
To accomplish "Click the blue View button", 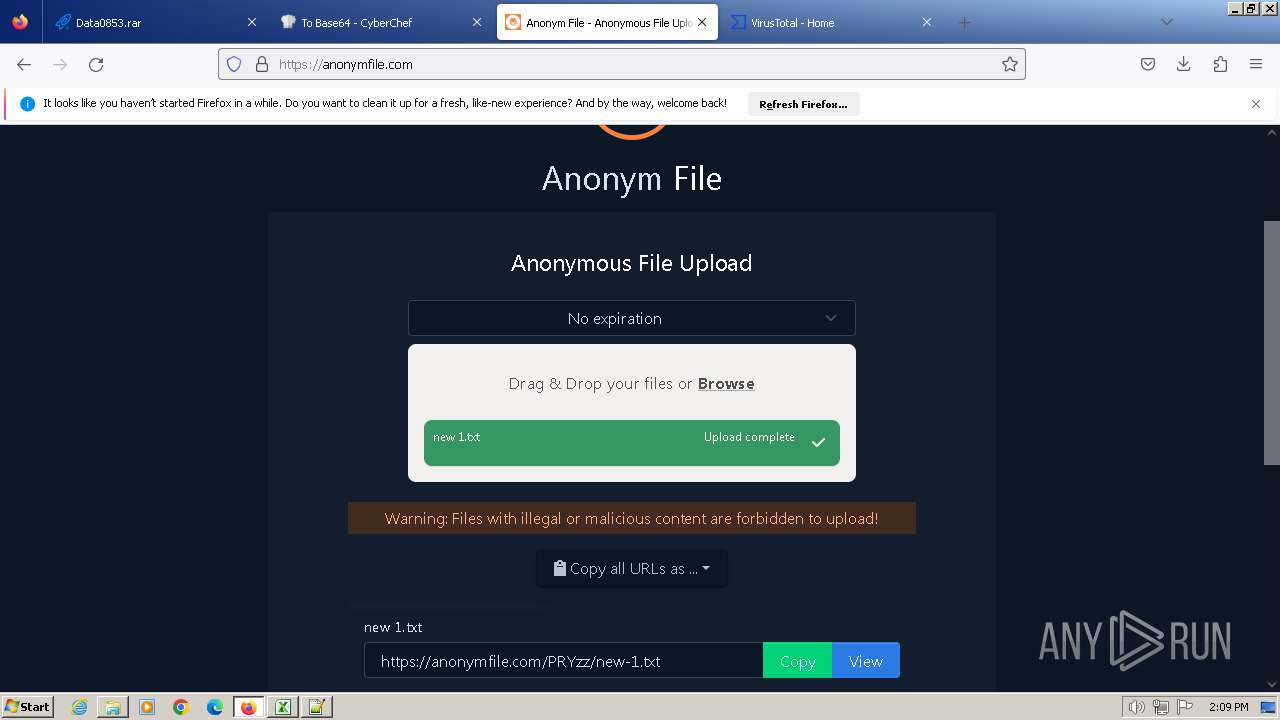I will [x=866, y=661].
